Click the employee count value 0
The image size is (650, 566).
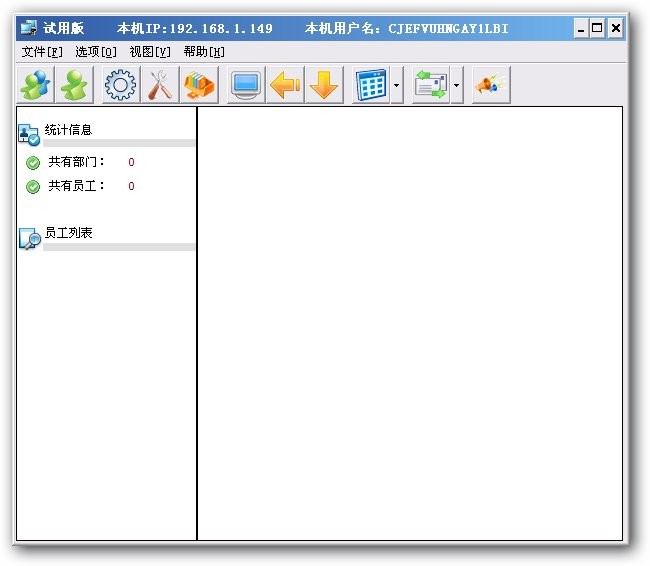(x=131, y=186)
